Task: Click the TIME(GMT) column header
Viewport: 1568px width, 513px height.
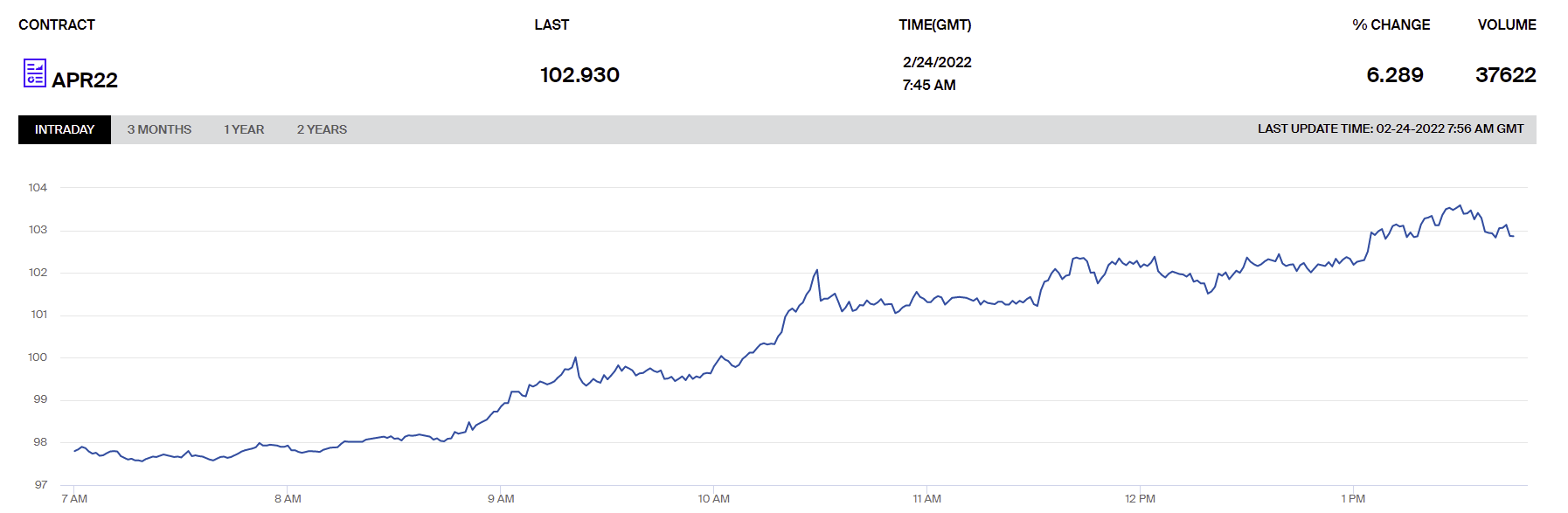Action: [x=935, y=24]
